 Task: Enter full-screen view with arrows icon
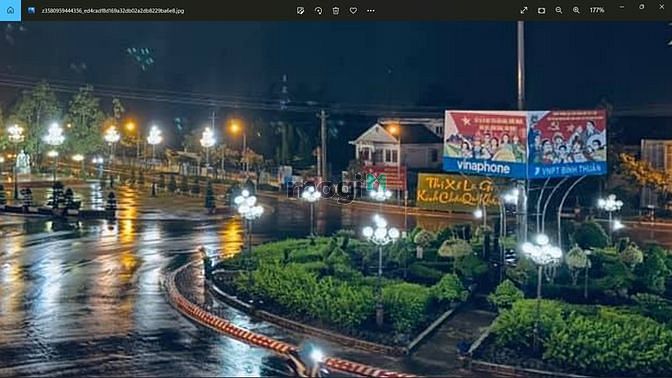[524, 10]
